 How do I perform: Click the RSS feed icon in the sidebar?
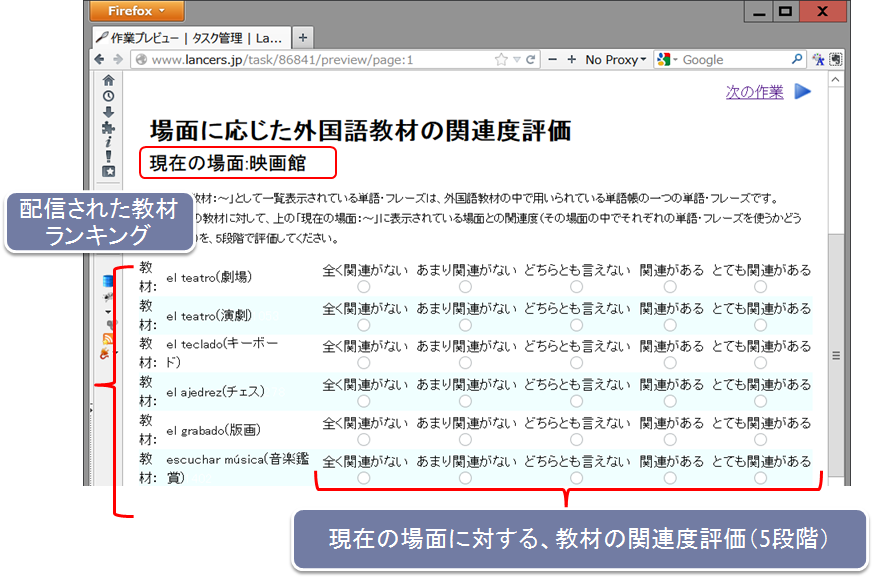pyautogui.click(x=108, y=339)
